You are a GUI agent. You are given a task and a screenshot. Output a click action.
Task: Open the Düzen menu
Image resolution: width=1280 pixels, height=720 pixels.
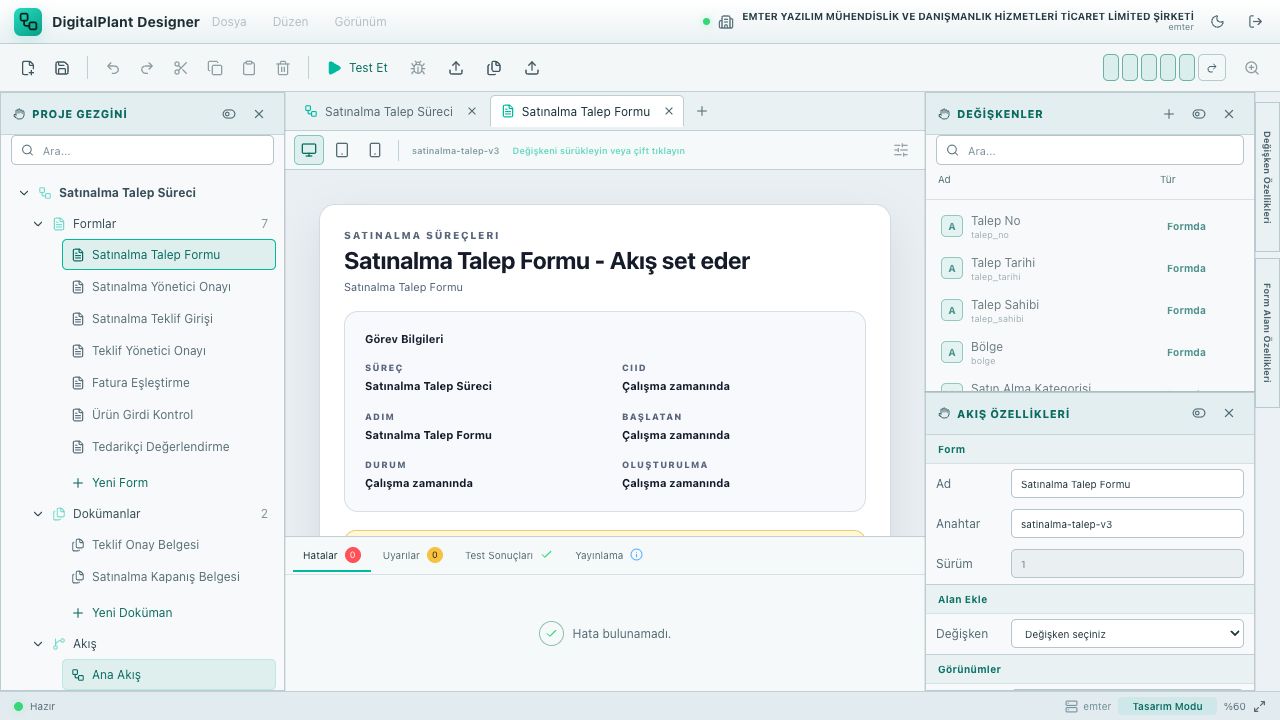click(x=291, y=21)
